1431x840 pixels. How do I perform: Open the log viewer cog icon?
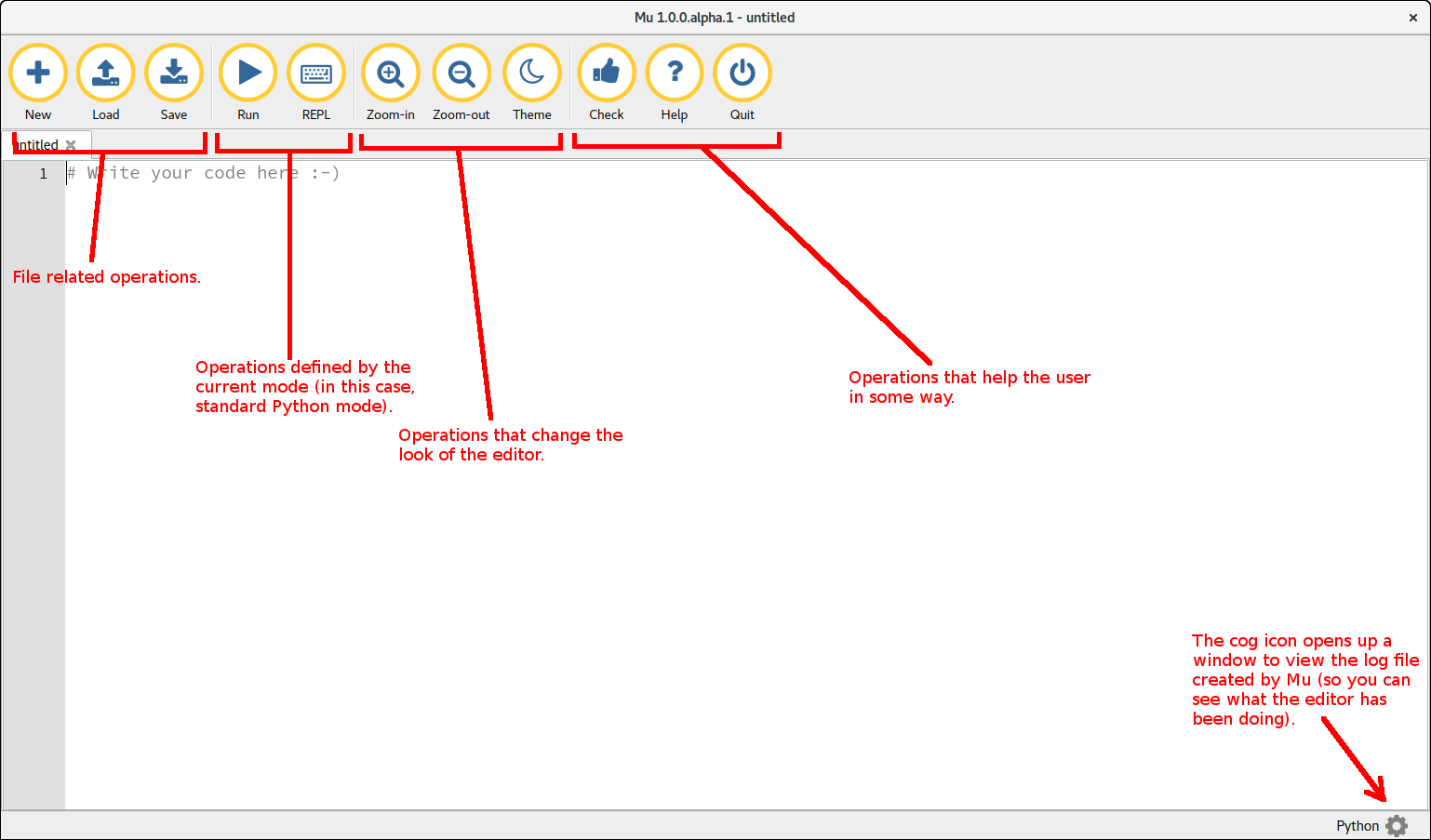(x=1397, y=826)
